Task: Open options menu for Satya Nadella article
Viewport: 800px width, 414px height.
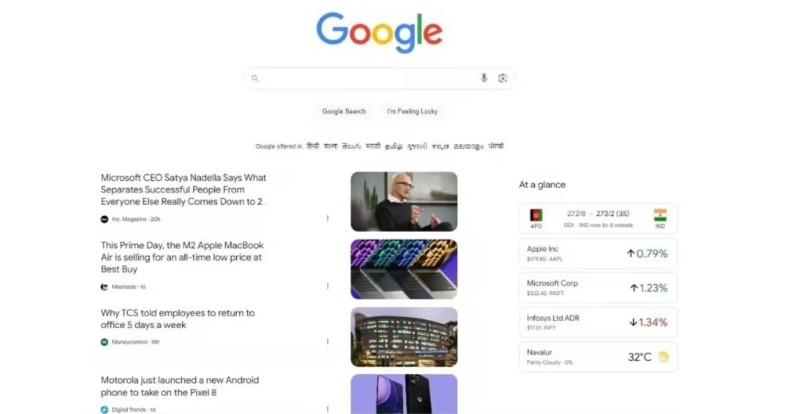Action: [328, 218]
